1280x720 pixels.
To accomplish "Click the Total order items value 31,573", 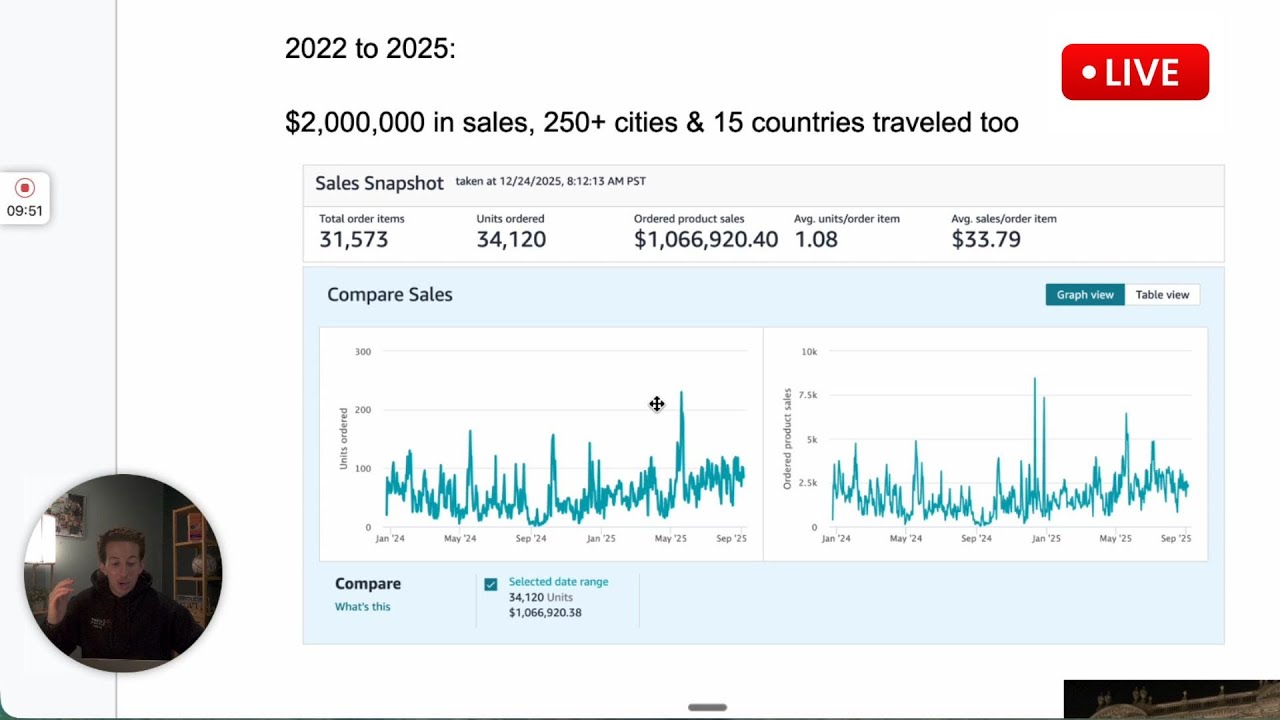I will pos(354,240).
